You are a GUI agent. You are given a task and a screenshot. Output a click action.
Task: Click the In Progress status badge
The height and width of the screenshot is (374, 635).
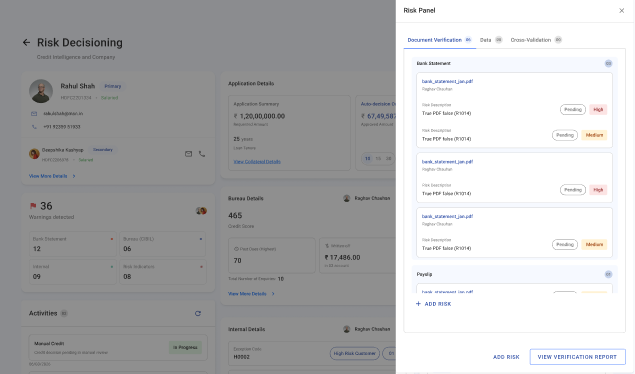185,347
